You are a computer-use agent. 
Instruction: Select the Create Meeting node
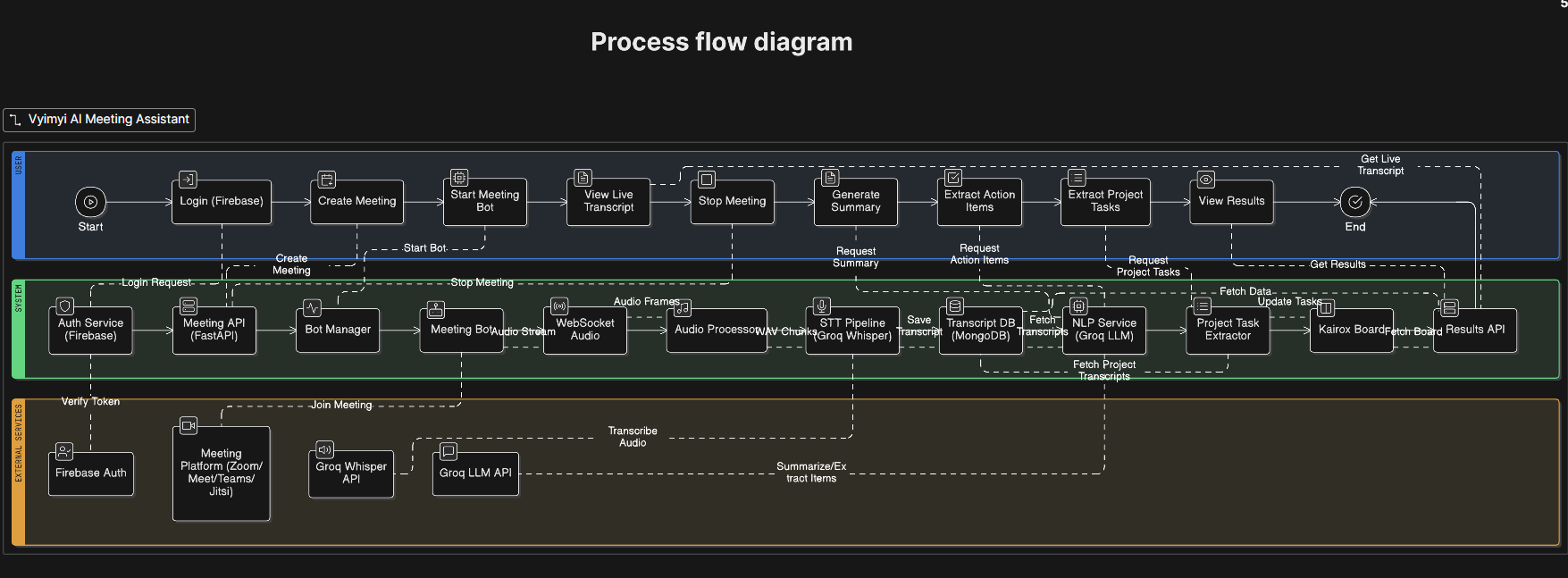[357, 202]
